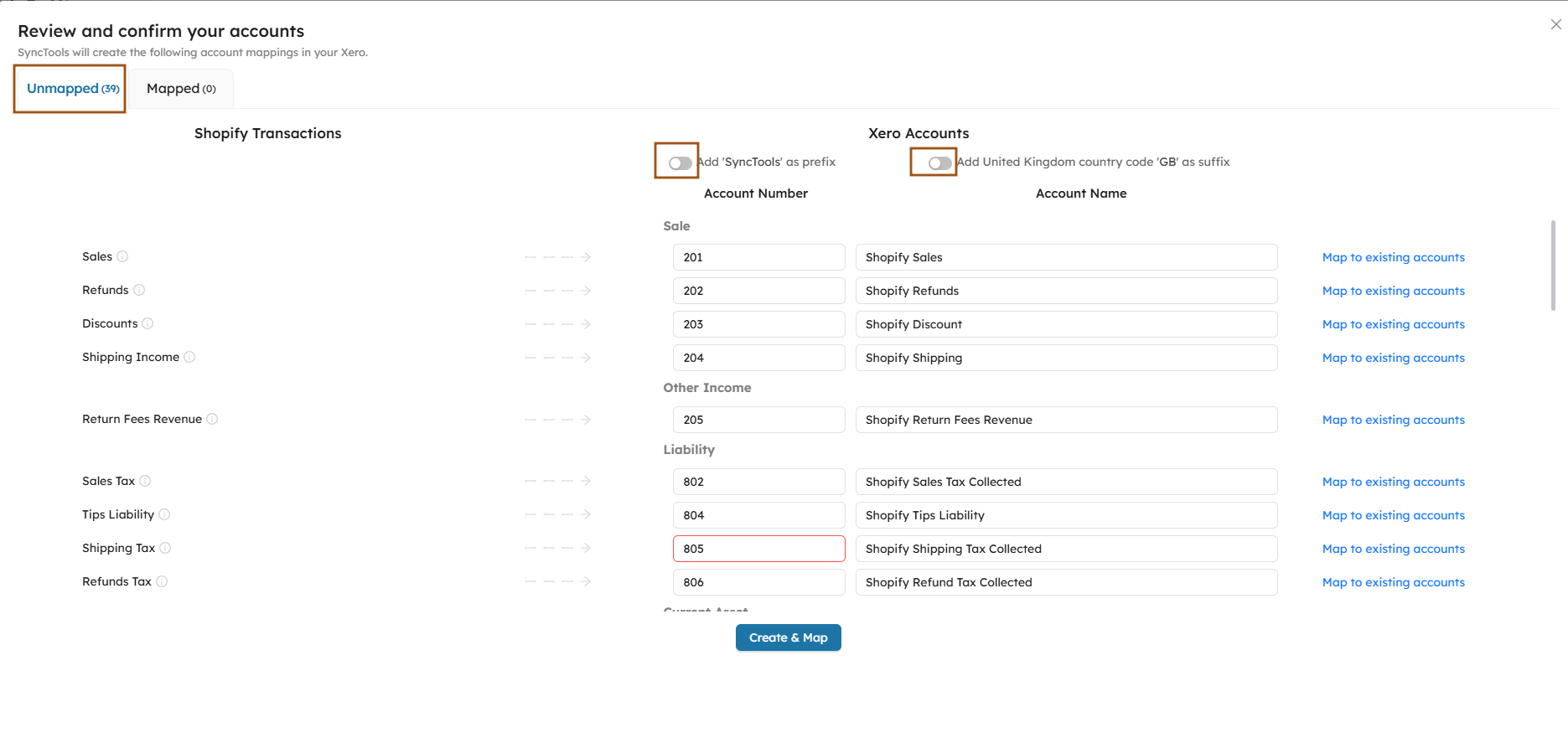1568x738 pixels.
Task: Open the info icon for Shipping Income
Action: coord(189,357)
